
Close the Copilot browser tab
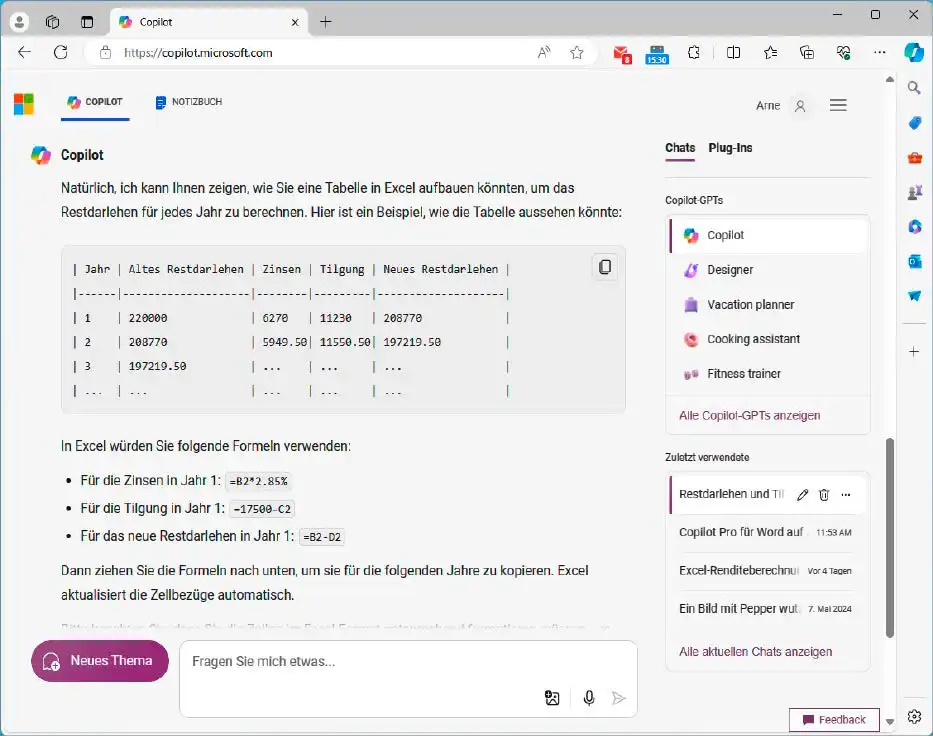(295, 22)
